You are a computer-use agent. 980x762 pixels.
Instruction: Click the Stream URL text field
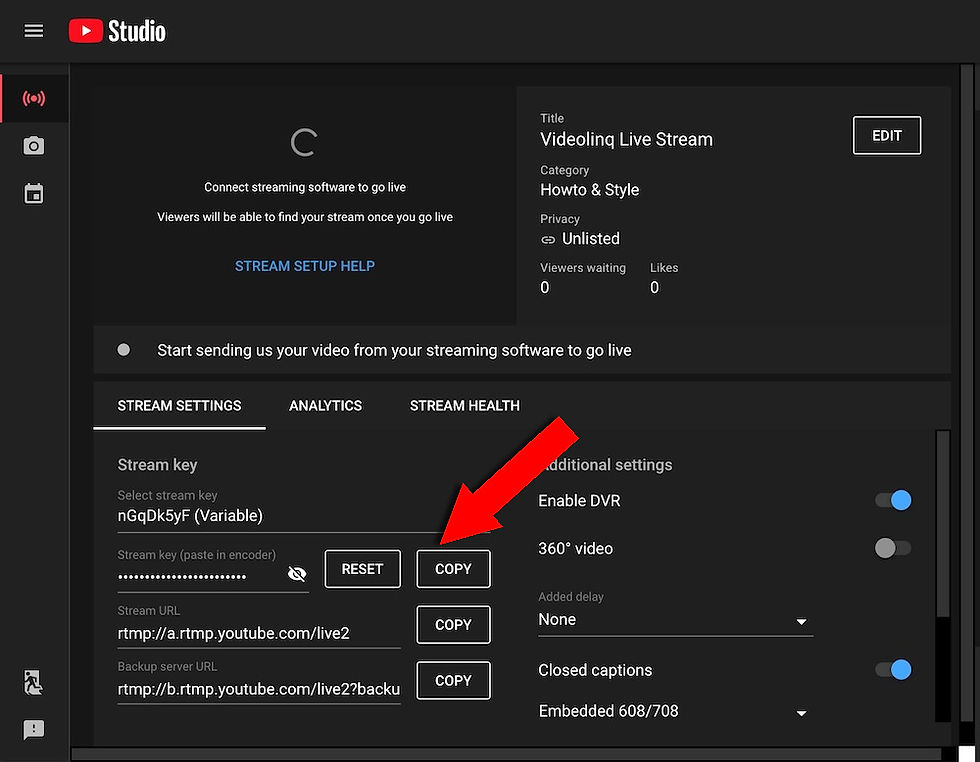tap(259, 633)
